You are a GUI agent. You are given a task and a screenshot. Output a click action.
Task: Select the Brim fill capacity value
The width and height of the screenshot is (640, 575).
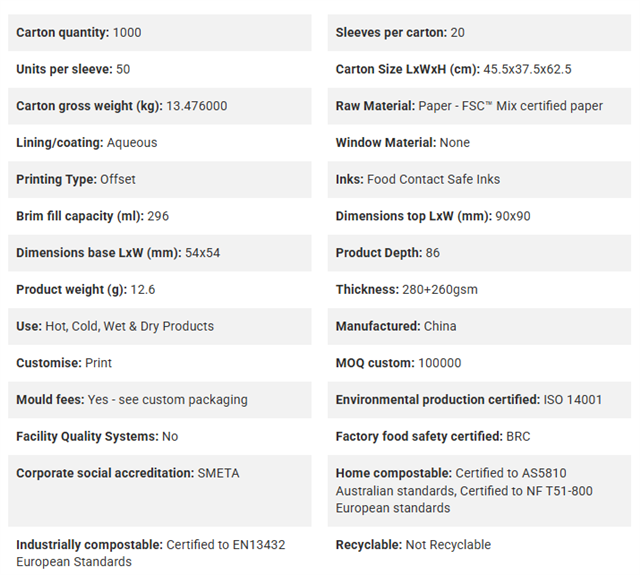point(158,216)
